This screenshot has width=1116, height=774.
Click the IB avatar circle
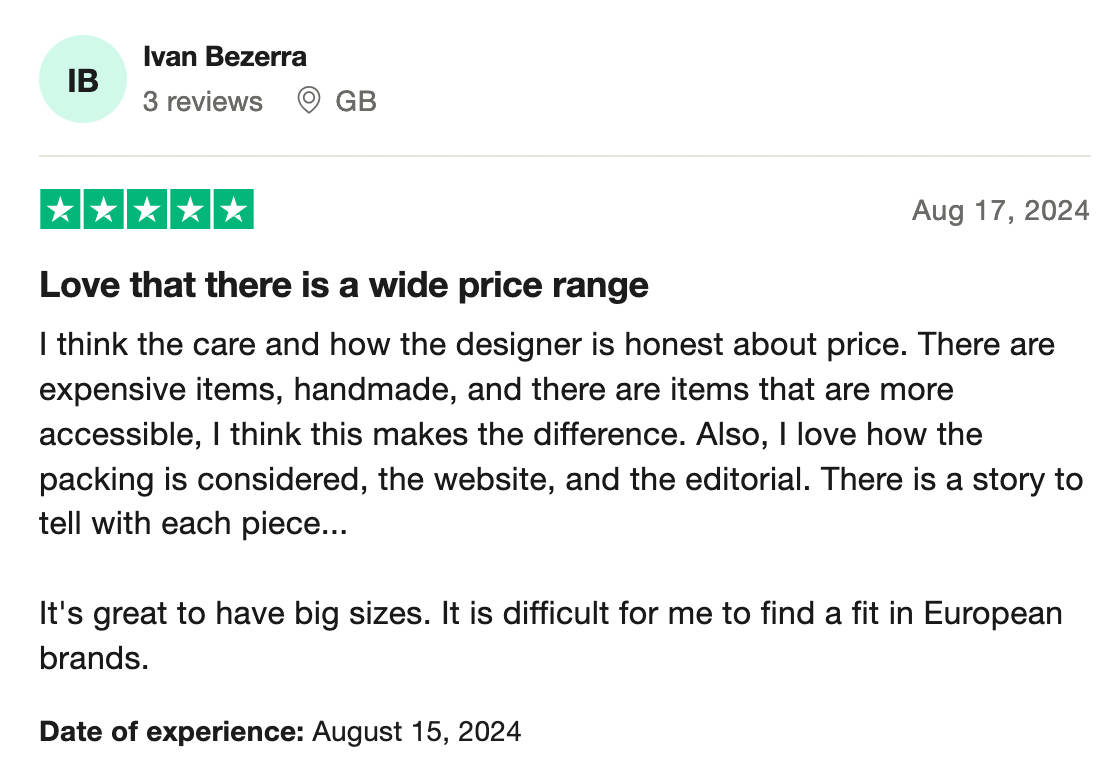tap(83, 80)
